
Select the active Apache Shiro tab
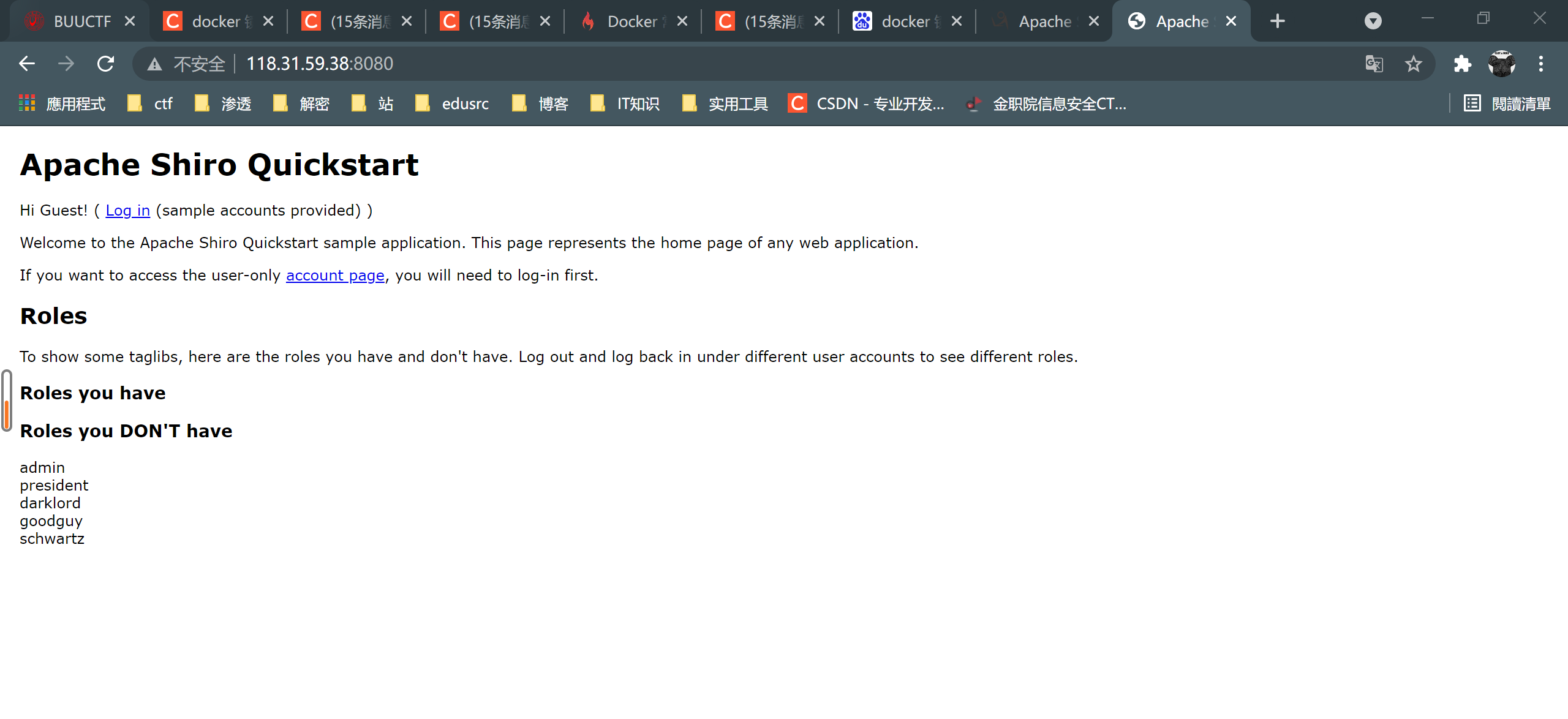[1180, 21]
